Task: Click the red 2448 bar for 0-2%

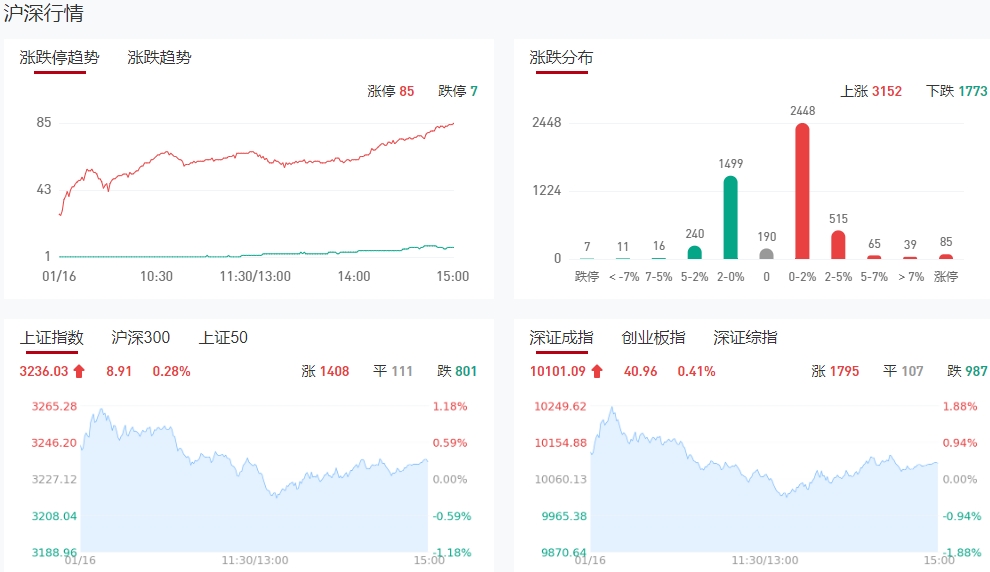Action: click(x=802, y=191)
